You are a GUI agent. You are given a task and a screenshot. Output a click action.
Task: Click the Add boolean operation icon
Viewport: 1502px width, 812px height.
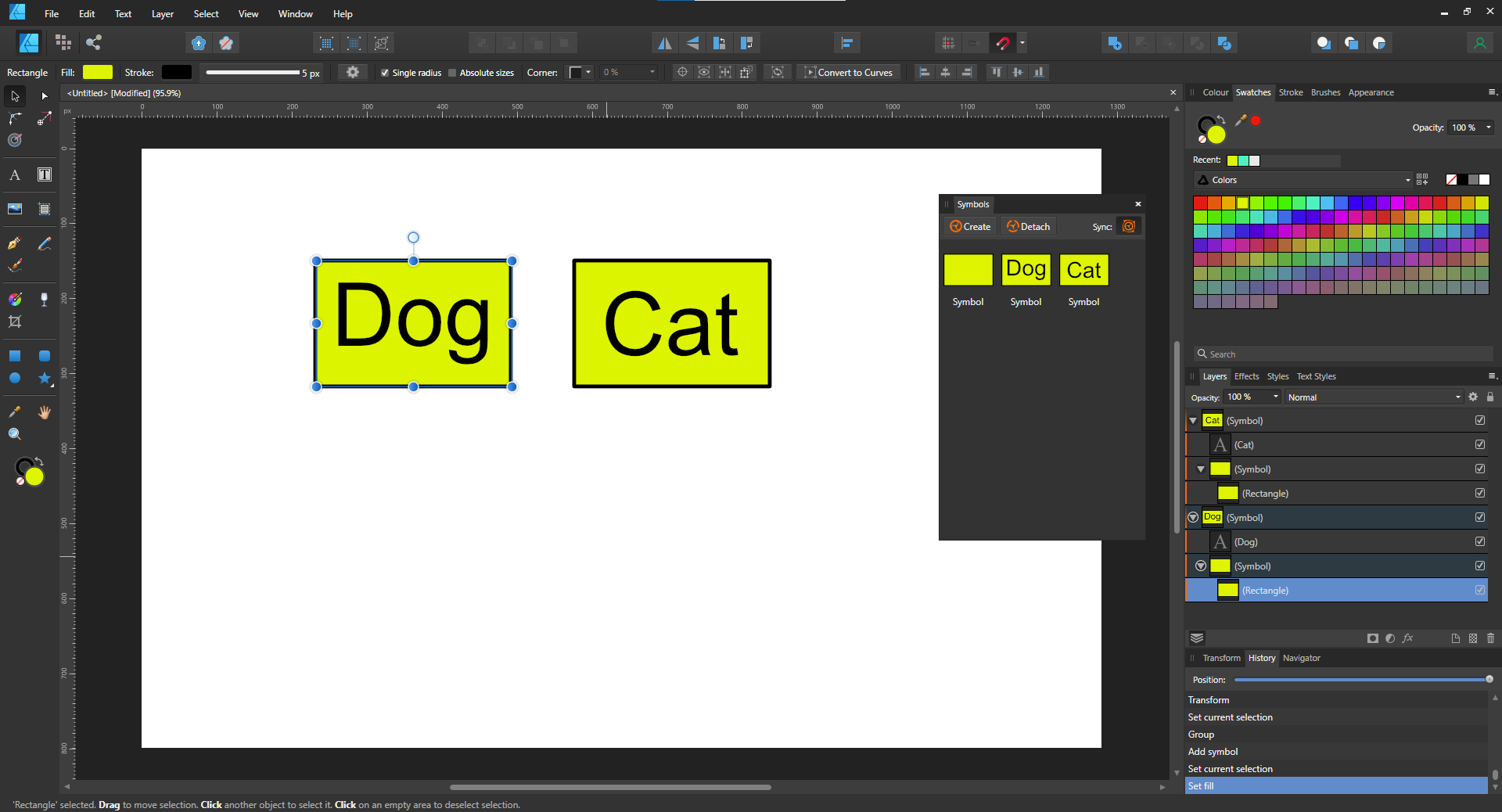1115,43
